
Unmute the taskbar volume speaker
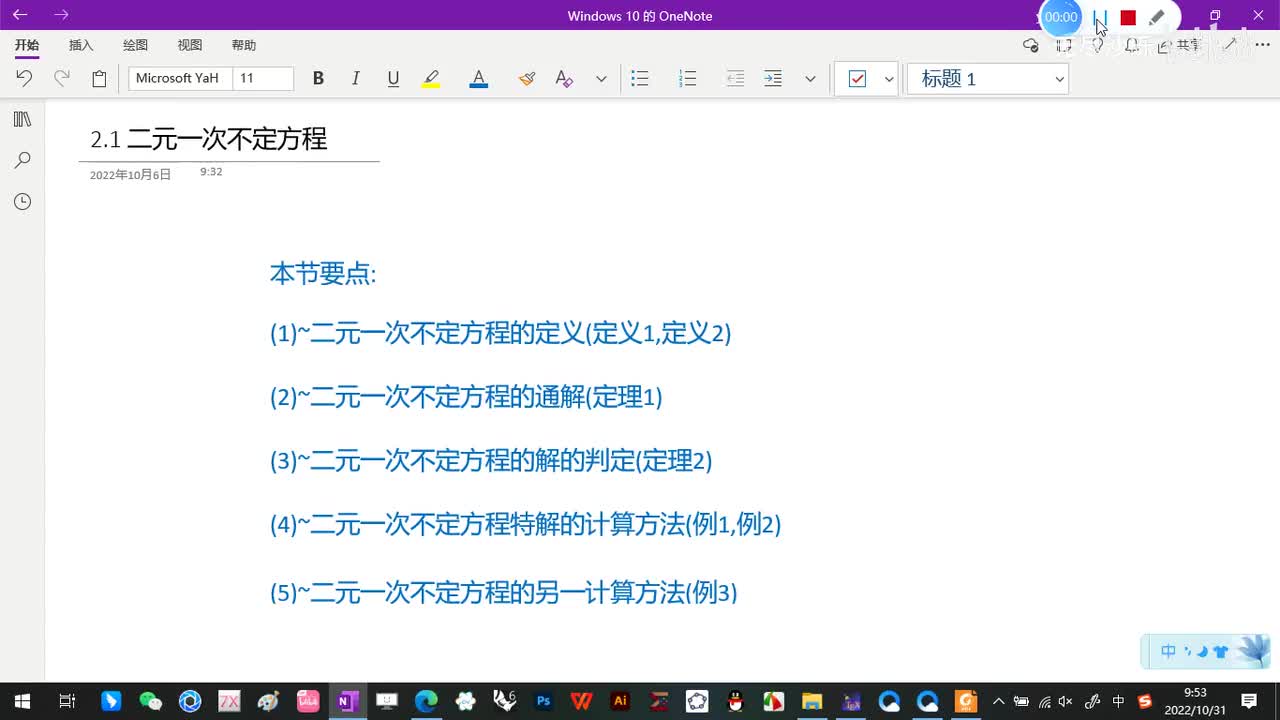point(1065,701)
